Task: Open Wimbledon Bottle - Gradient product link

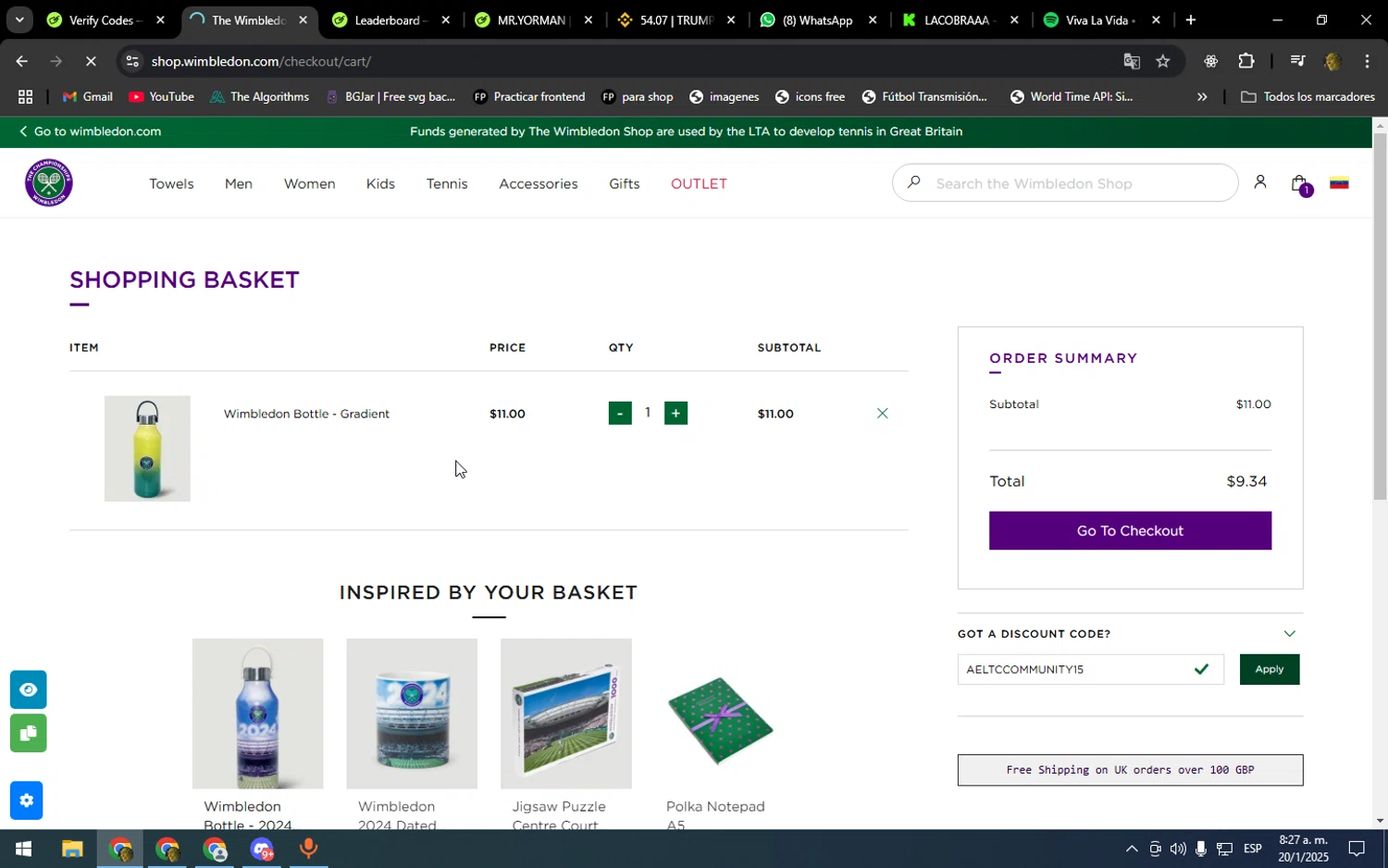Action: [x=306, y=414]
